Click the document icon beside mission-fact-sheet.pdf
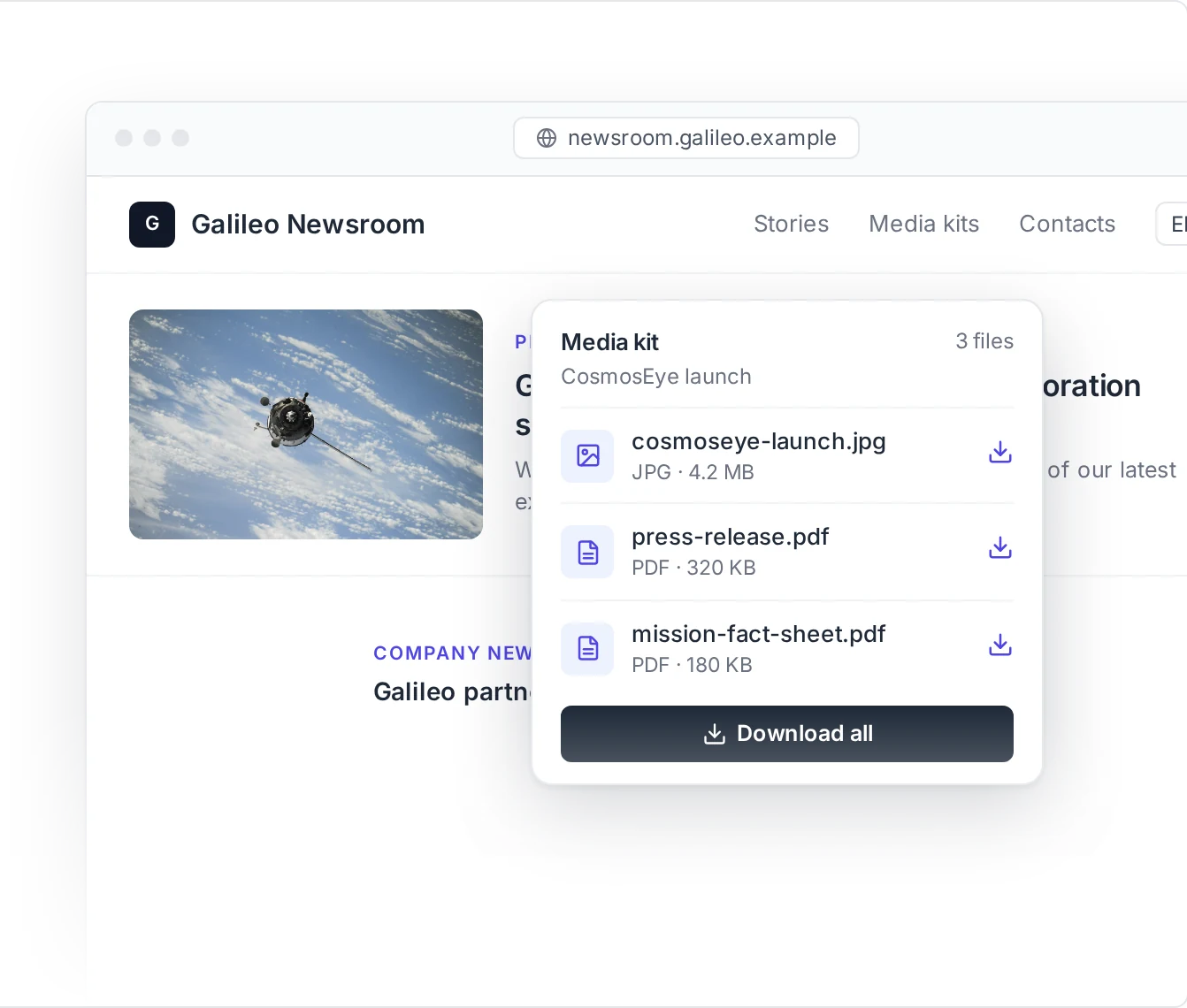The width and height of the screenshot is (1187, 1008). click(x=587, y=649)
